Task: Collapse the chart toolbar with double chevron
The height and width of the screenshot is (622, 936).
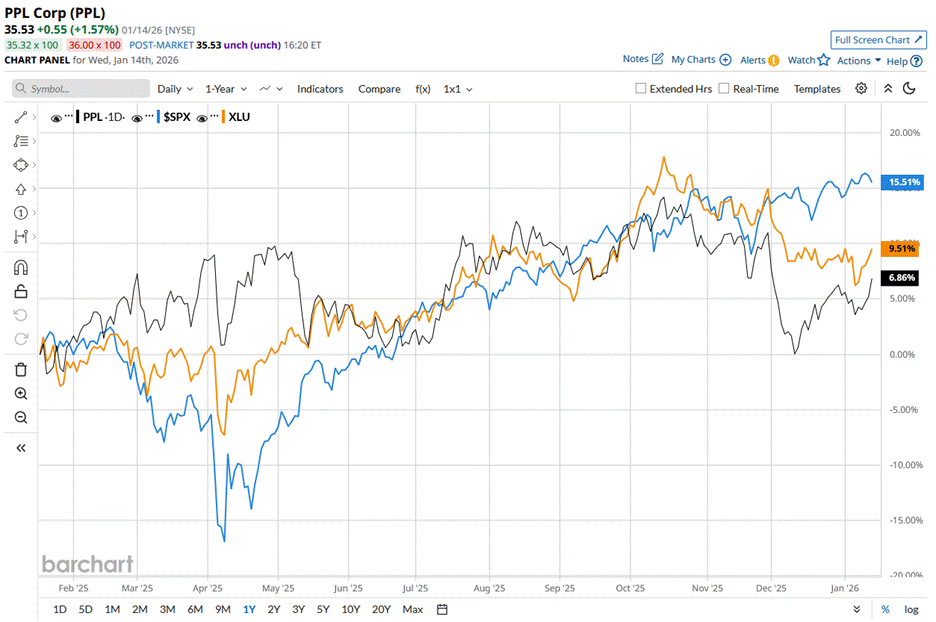Action: click(x=888, y=88)
